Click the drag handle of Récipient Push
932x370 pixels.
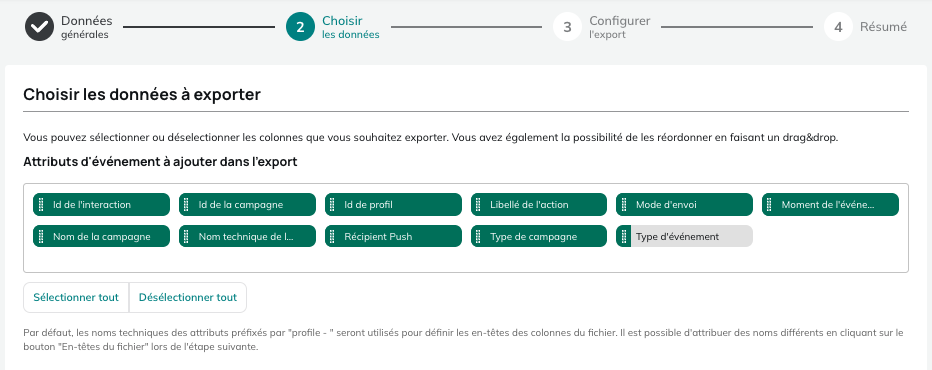point(332,236)
